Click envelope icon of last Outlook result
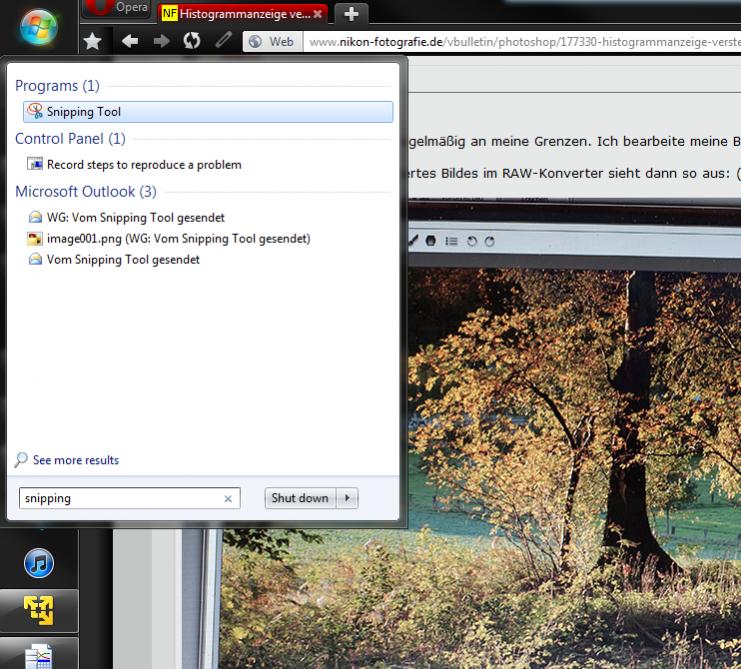This screenshot has height=669, width=741. 35,259
